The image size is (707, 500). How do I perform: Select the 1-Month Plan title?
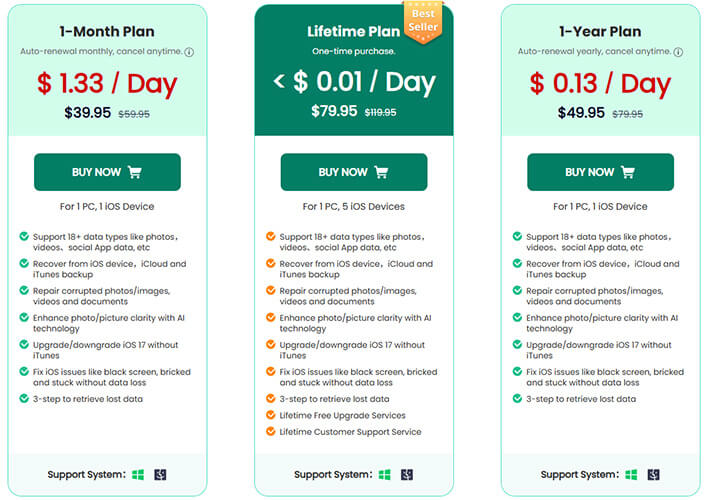coord(107,32)
